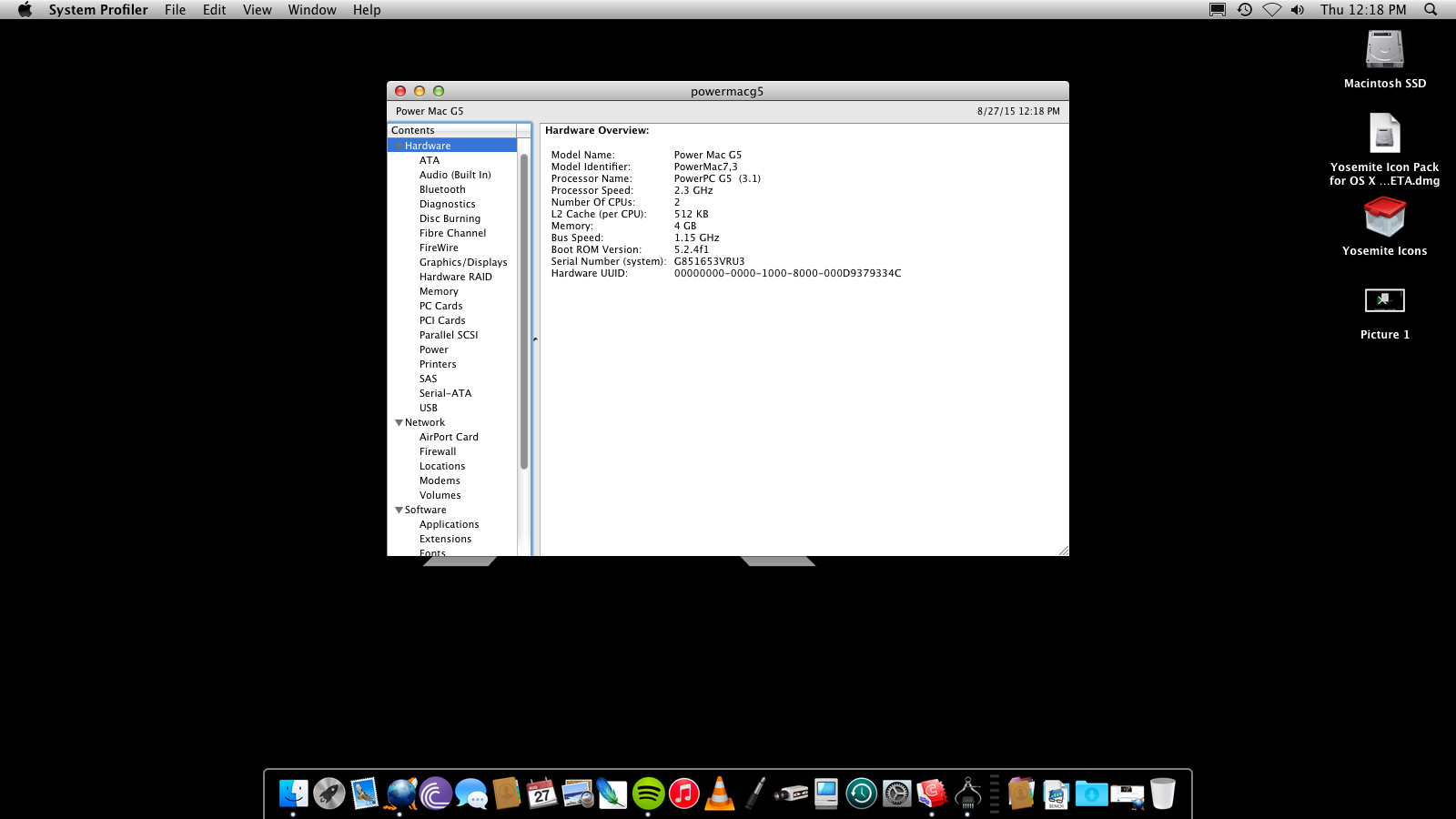Open the Downloads folder in the Dock
The height and width of the screenshot is (819, 1456).
1091,794
